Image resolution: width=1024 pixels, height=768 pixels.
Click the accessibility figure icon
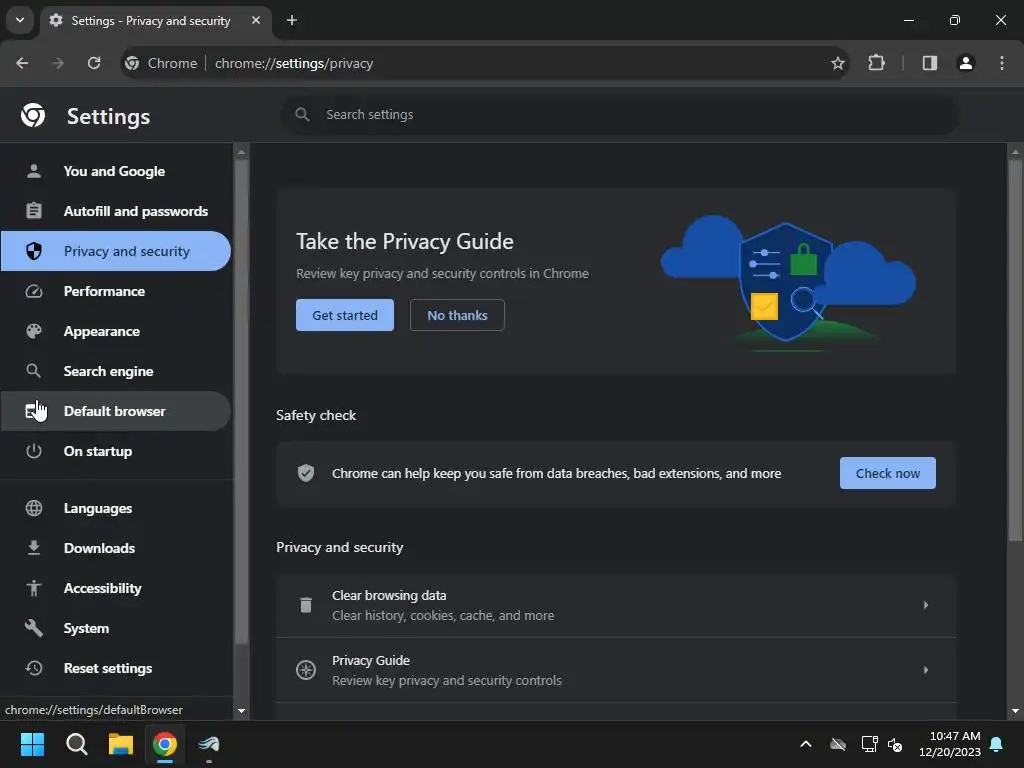click(x=33, y=588)
